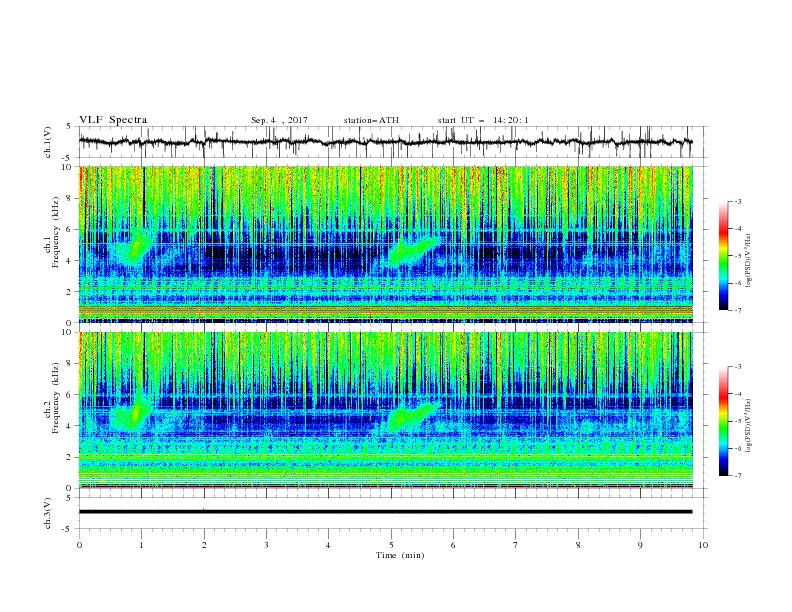Click the "Time (min)" x-axis label
Screen dimensions: 792x612
(x=400, y=555)
